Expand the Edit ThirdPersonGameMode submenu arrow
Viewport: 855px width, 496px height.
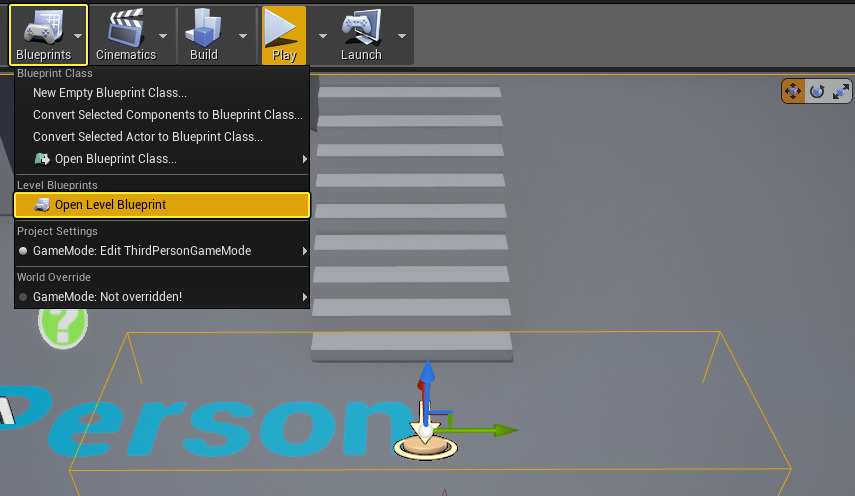coord(305,251)
